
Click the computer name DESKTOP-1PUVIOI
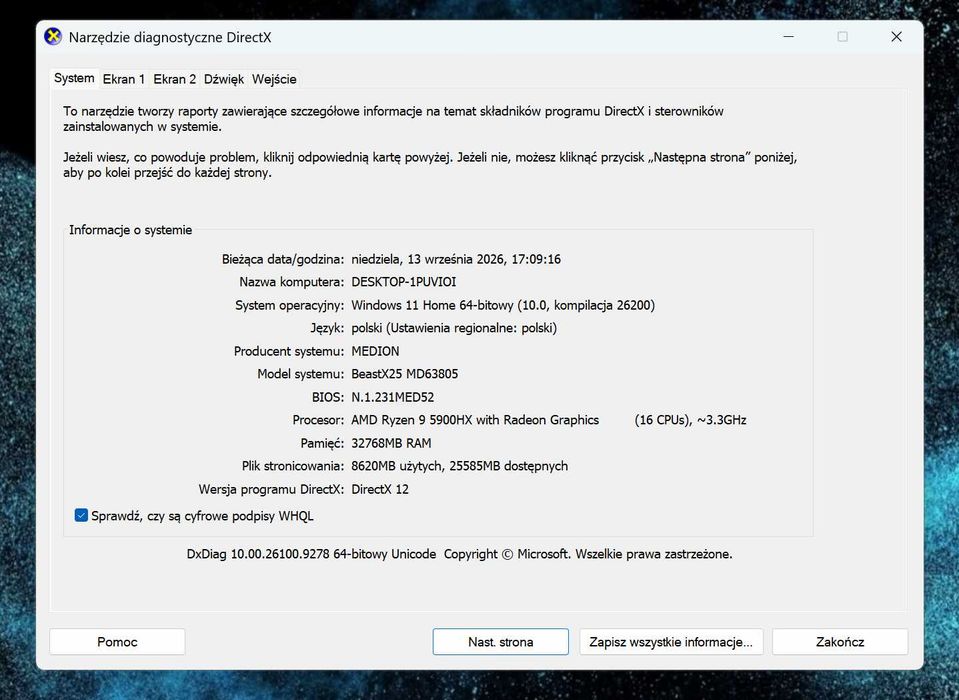[404, 282]
